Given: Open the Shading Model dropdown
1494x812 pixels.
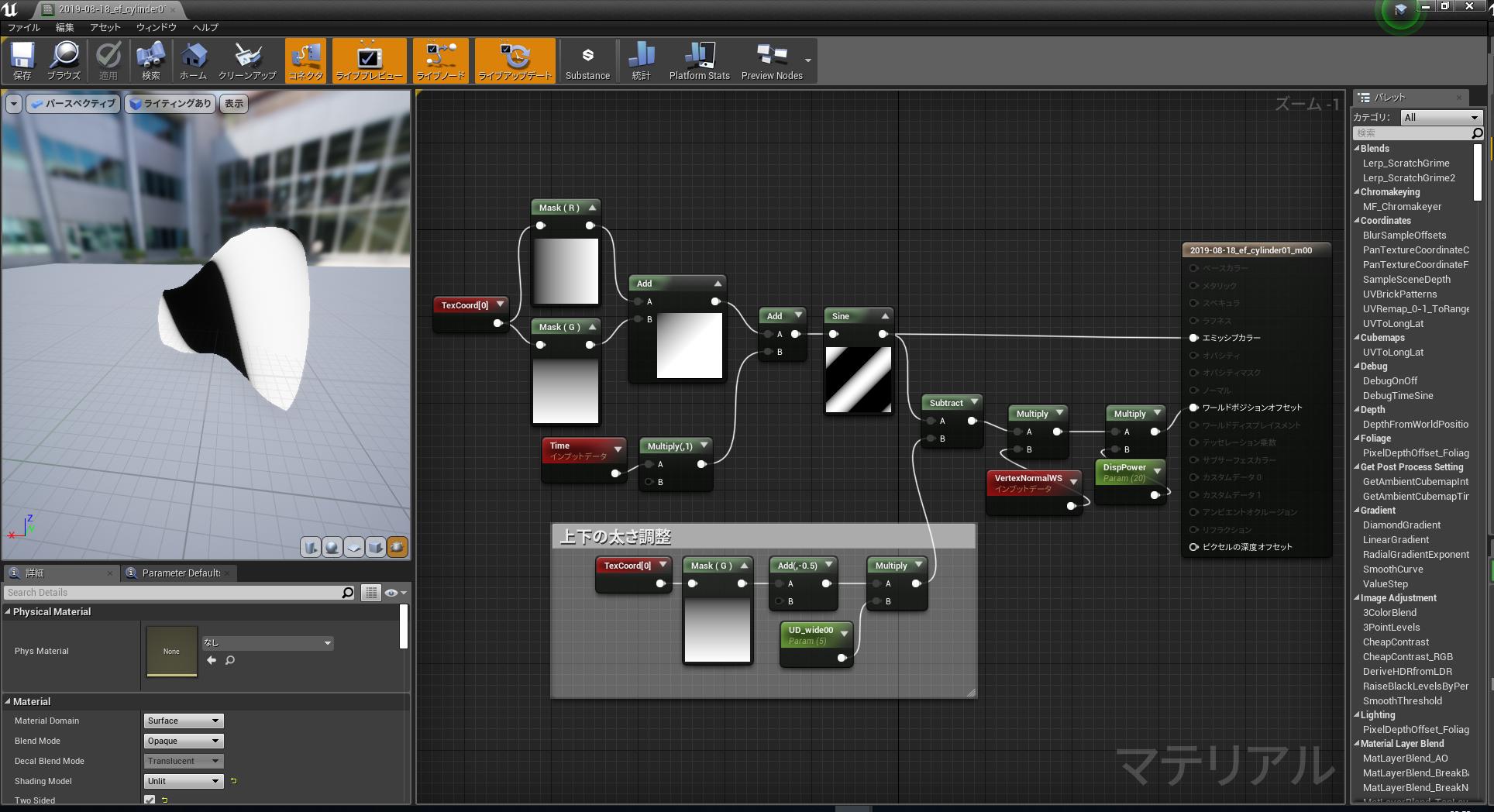Looking at the screenshot, I should pyautogui.click(x=184, y=781).
